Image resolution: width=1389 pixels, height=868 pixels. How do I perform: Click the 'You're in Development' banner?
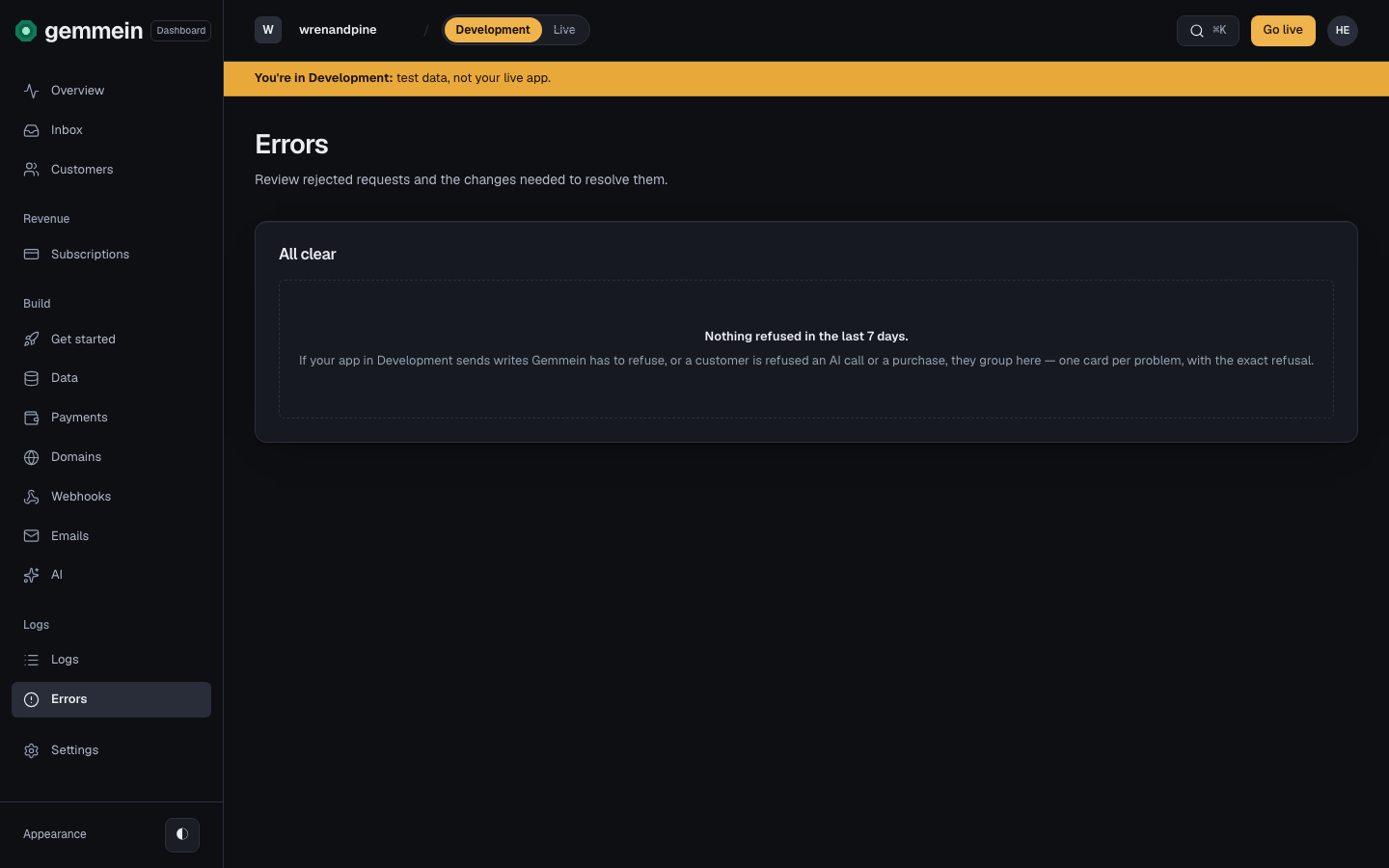[806, 79]
